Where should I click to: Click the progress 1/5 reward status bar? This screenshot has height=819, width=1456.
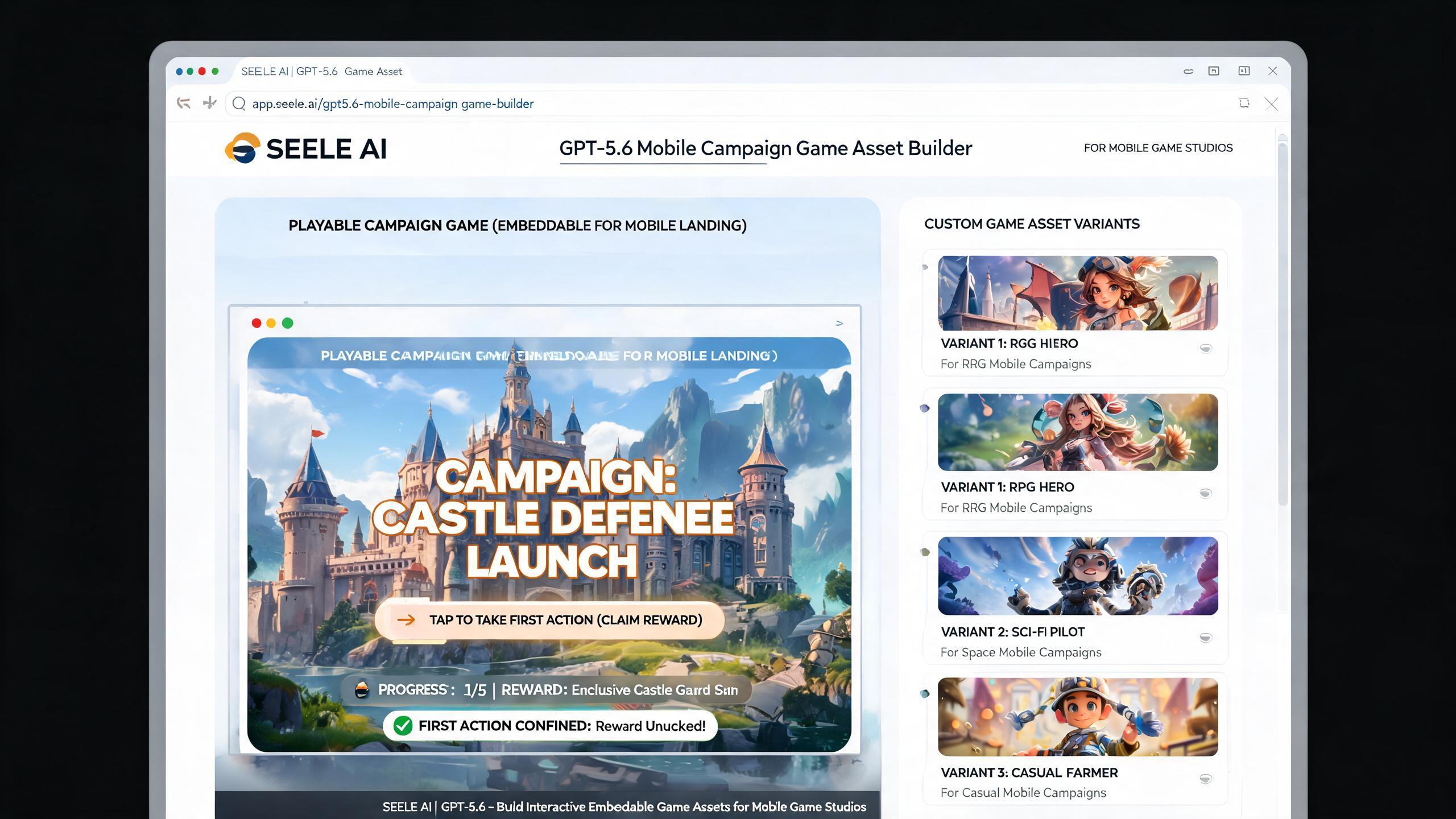(546, 690)
